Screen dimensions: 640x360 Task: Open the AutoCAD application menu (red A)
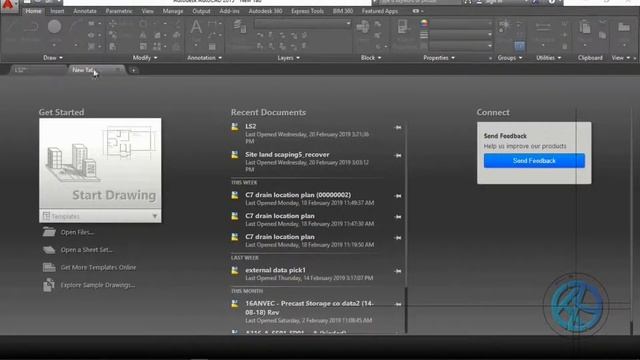[8, 6]
